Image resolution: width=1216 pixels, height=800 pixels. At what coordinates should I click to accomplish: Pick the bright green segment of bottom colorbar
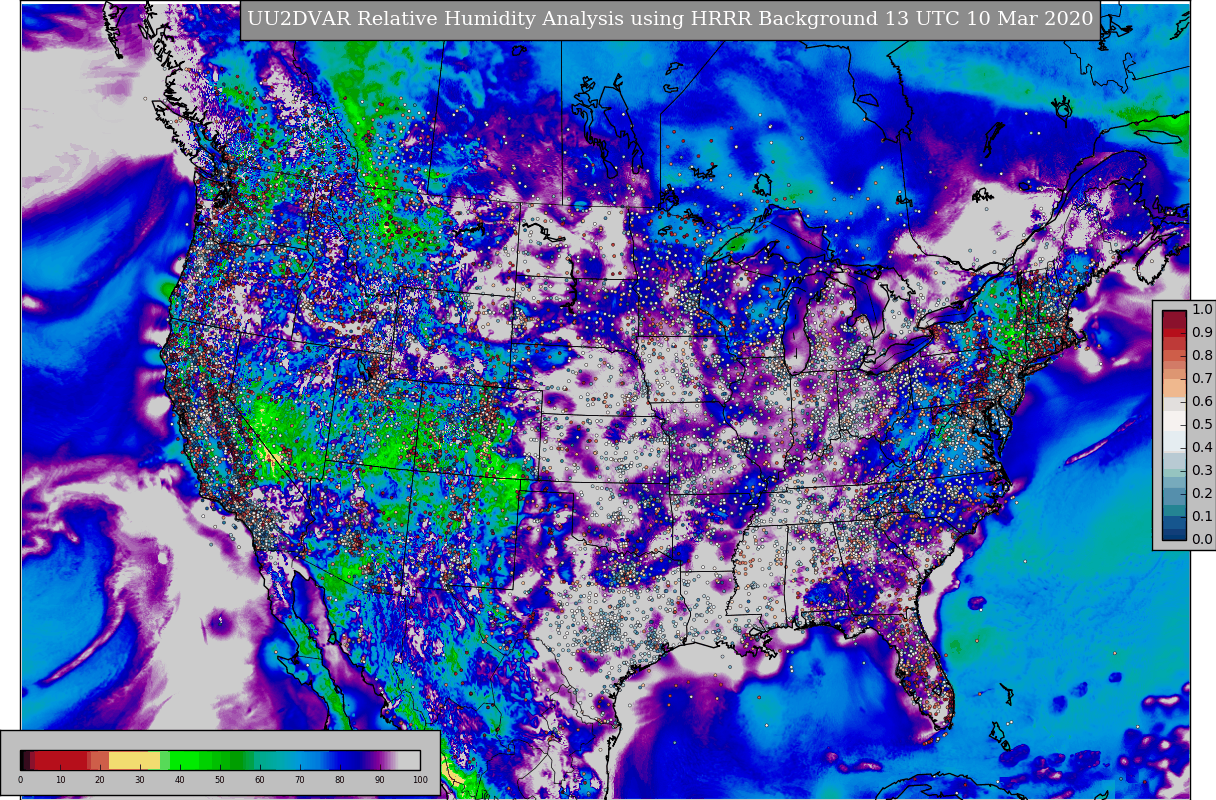(184, 760)
